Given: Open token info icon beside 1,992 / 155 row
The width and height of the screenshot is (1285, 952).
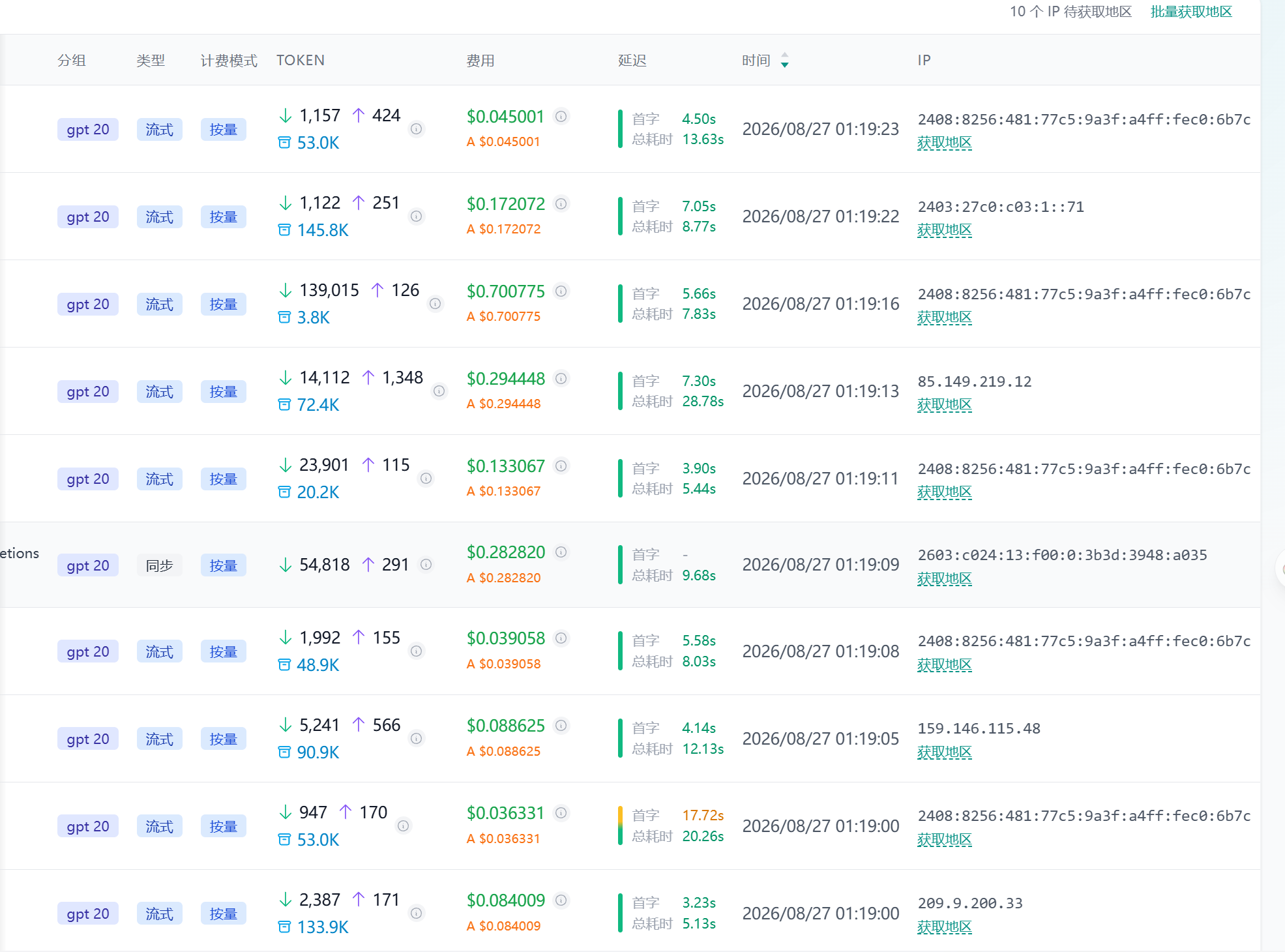Looking at the screenshot, I should (x=416, y=651).
